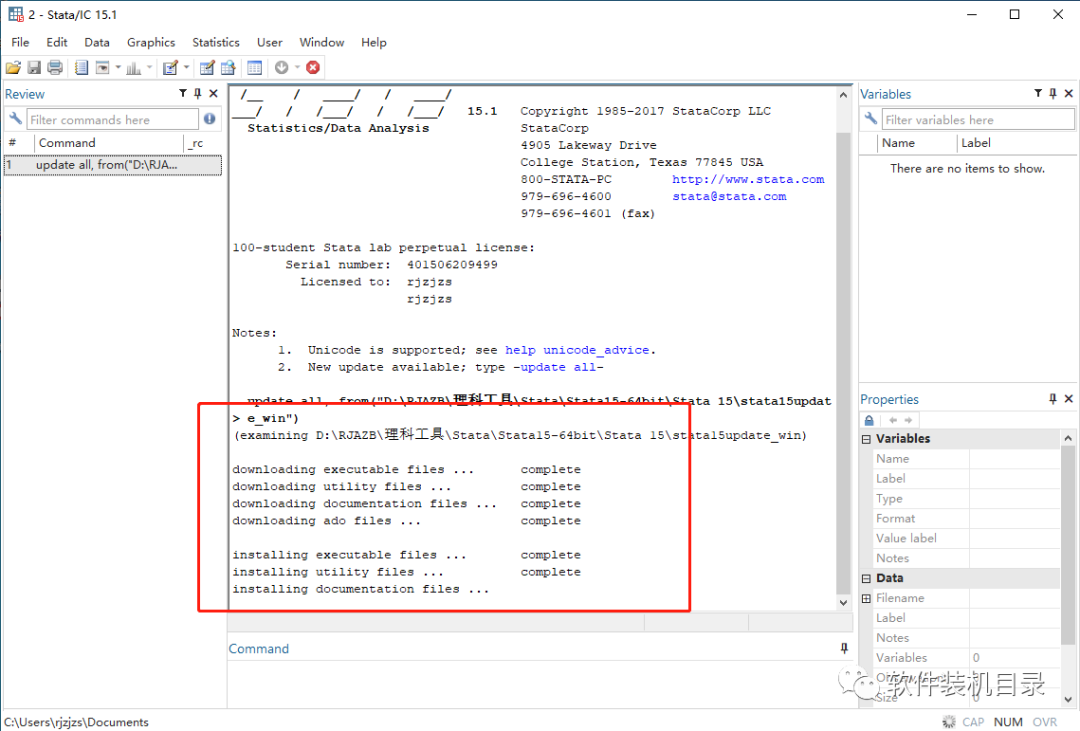Open dropdown arrow next to More icon
The height and width of the screenshot is (731, 1080).
298,68
